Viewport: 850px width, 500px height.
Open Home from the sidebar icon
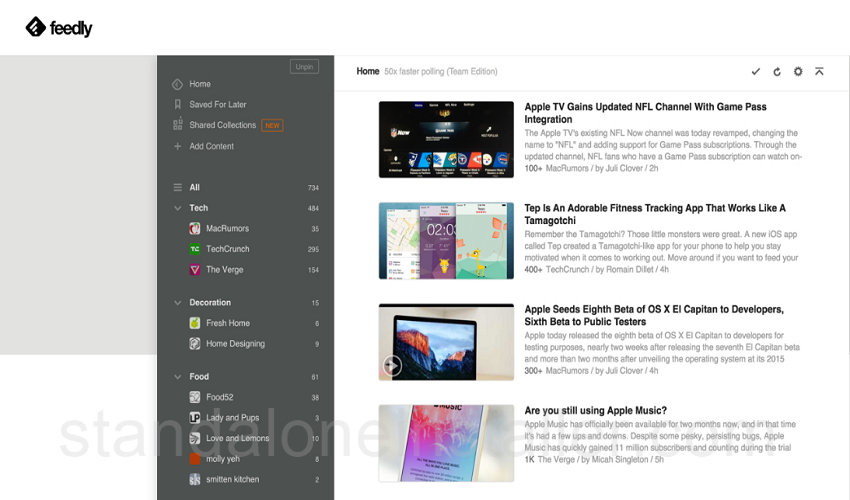tap(177, 84)
